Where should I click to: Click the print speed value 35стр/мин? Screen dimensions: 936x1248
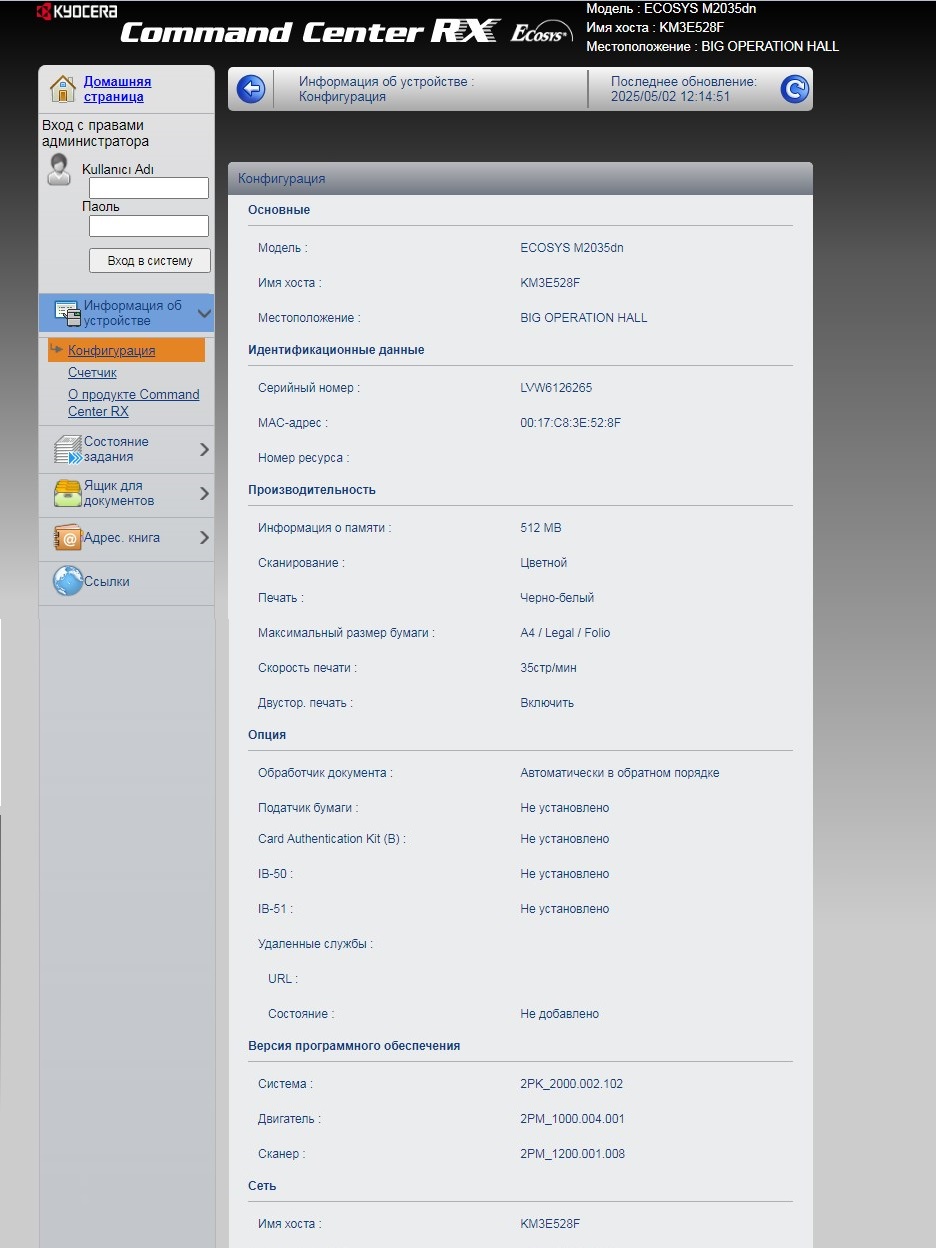coord(548,667)
